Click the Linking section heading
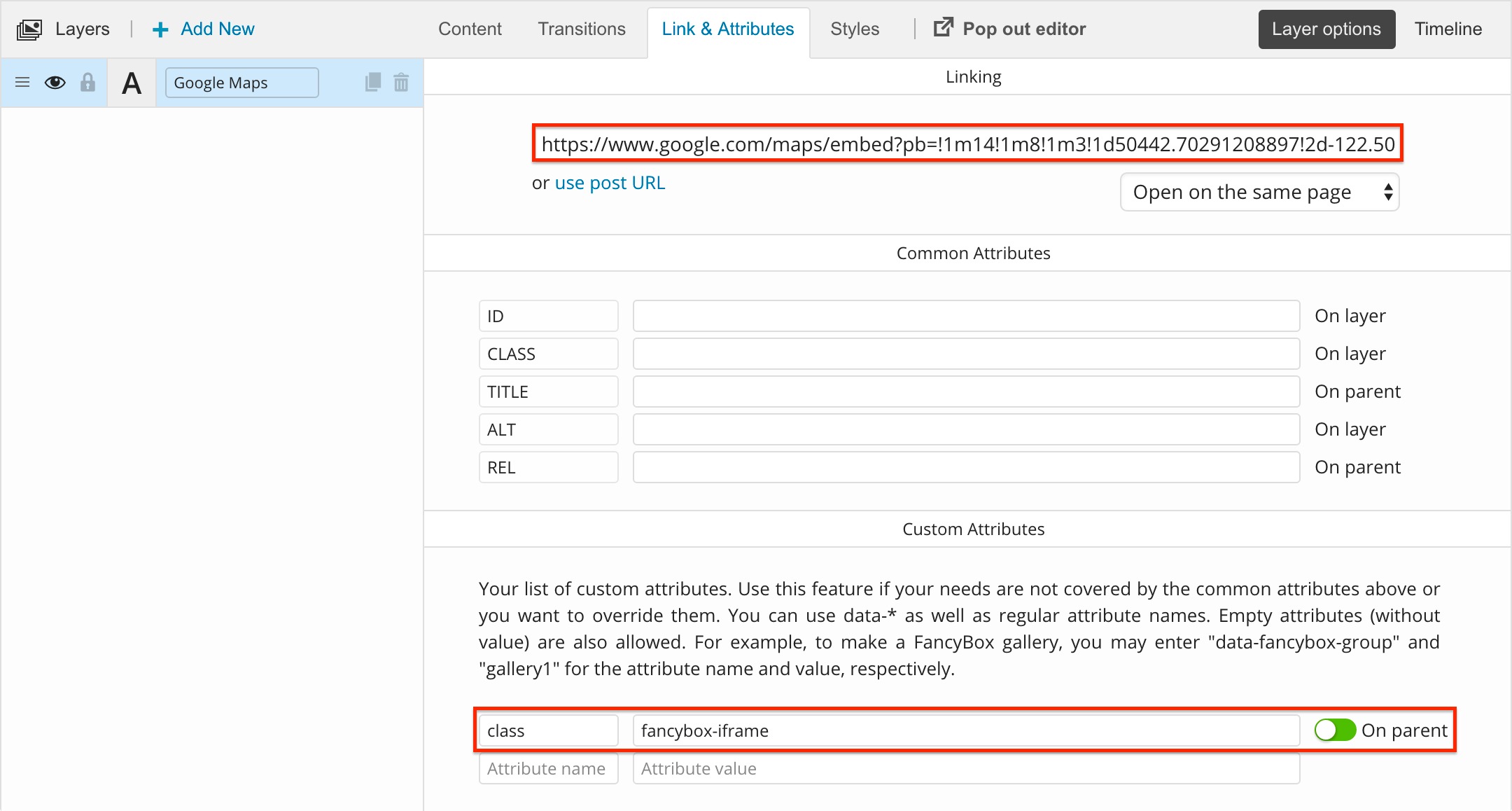1512x811 pixels. tap(973, 76)
